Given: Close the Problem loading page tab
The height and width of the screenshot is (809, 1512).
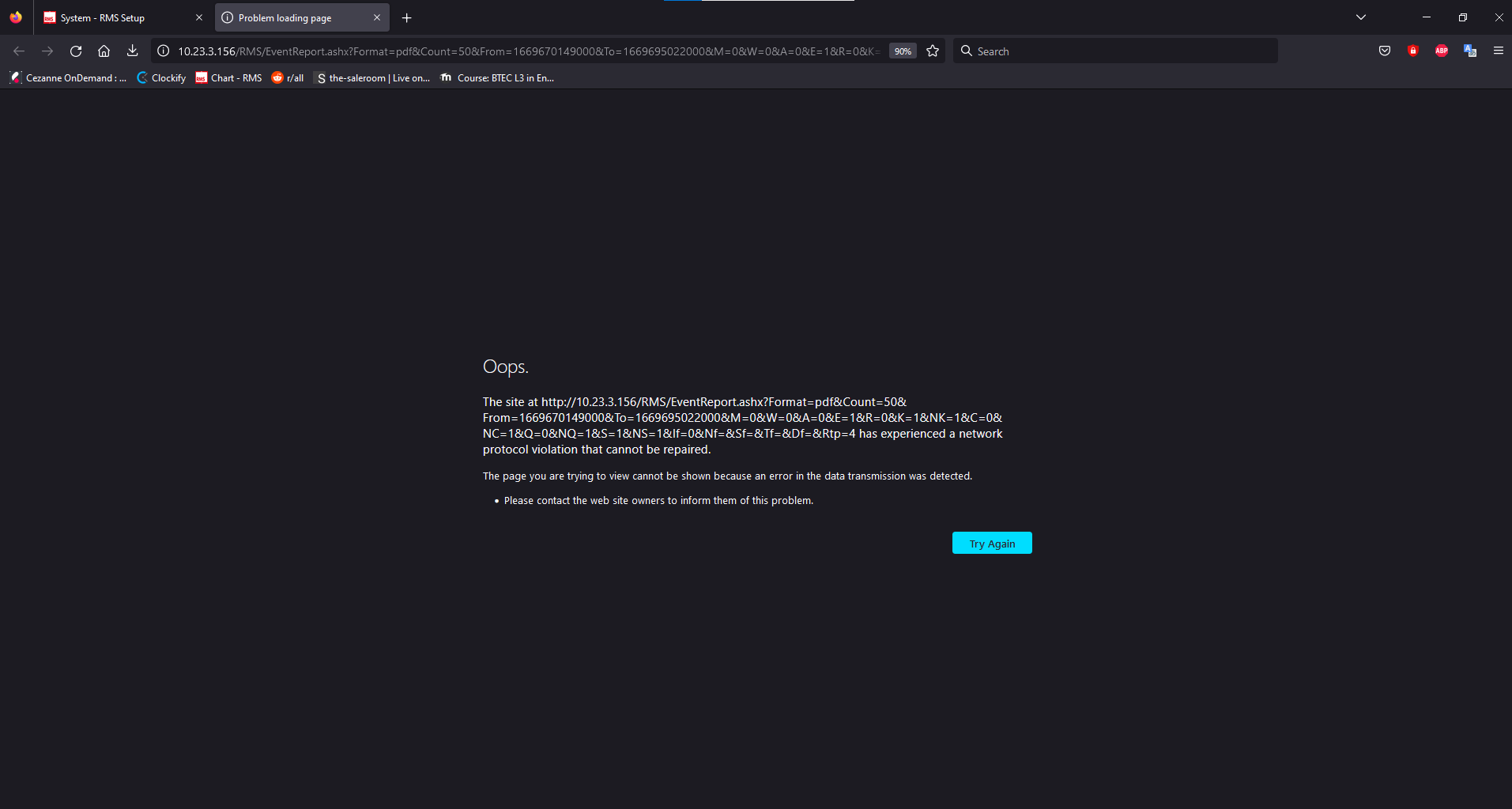Looking at the screenshot, I should (x=377, y=17).
